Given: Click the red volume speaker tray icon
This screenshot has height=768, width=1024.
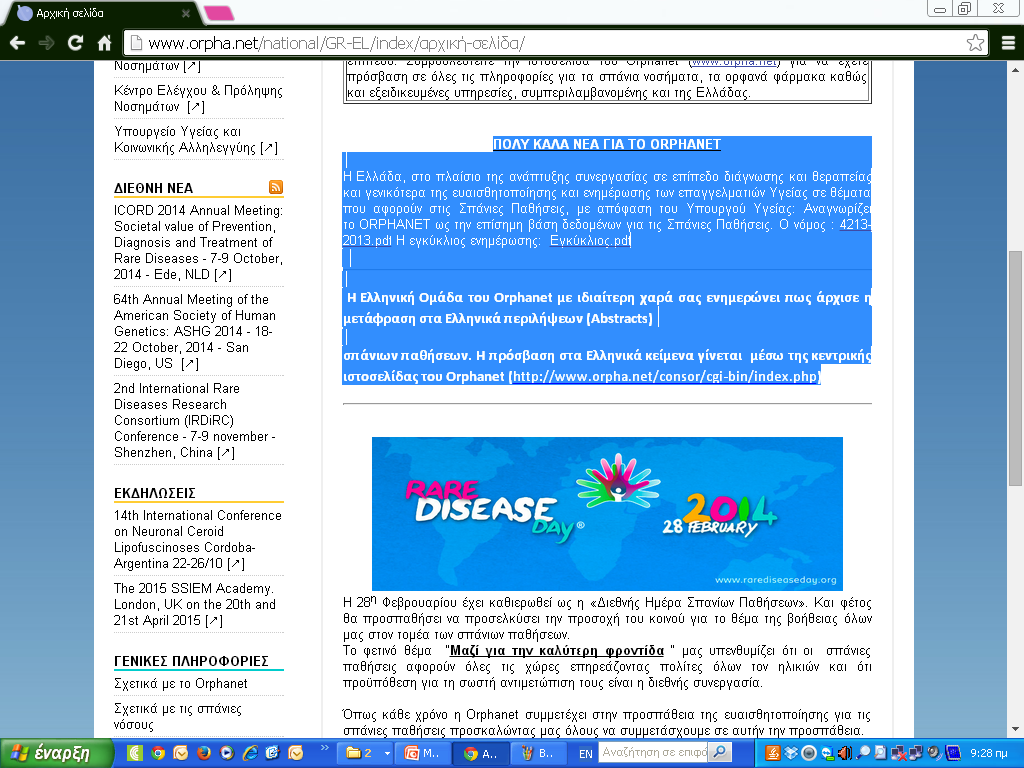Looking at the screenshot, I should pos(844,753).
